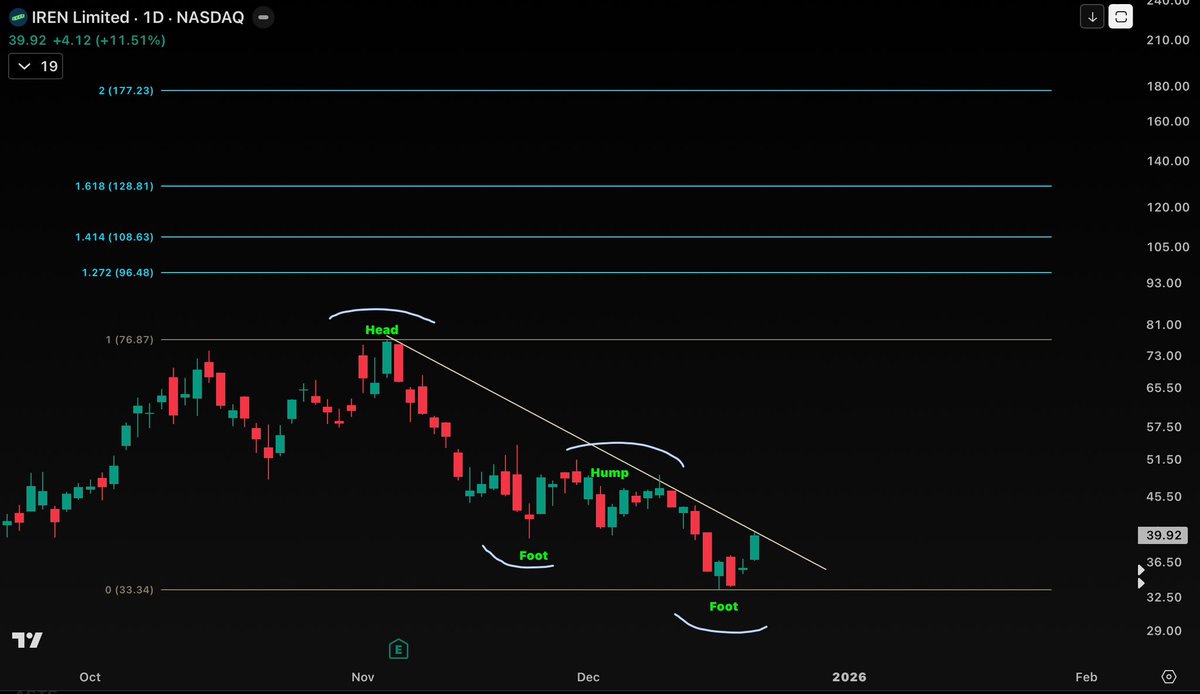The image size is (1200, 694).
Task: Select the 1.618 (128.81) Fibonacci label
Action: tap(114, 186)
